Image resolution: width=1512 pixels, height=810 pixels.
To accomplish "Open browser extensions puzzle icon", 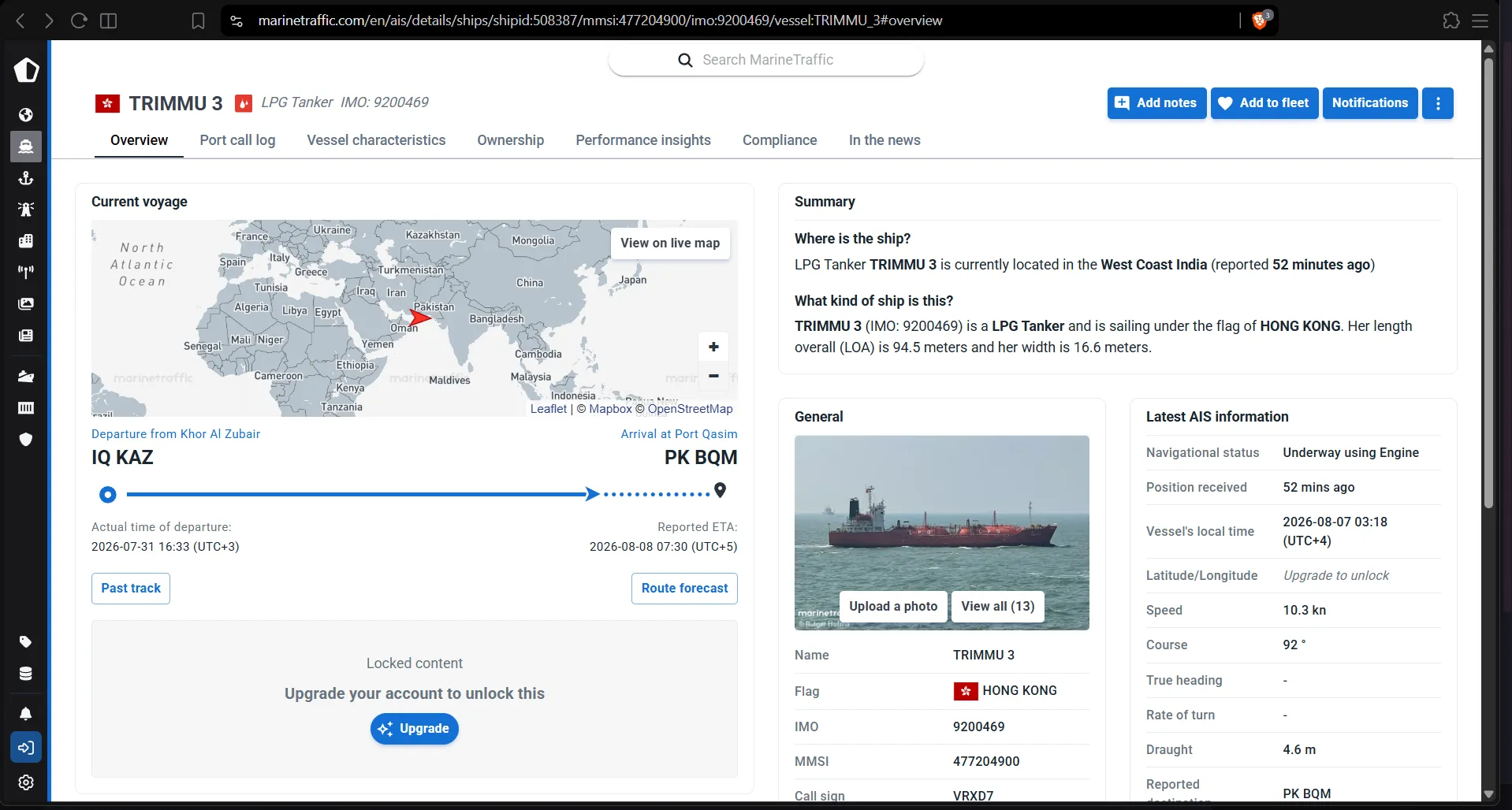I will tap(1451, 20).
